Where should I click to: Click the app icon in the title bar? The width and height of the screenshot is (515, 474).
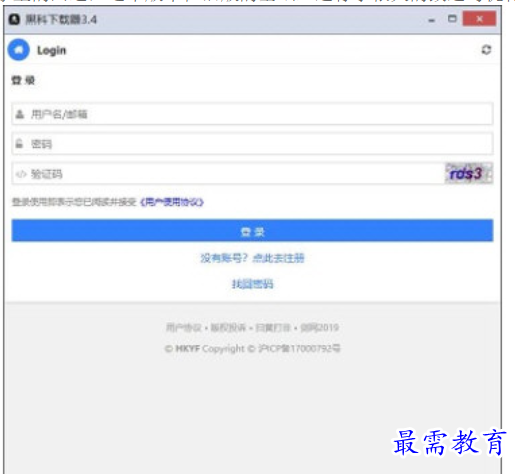click(14, 19)
